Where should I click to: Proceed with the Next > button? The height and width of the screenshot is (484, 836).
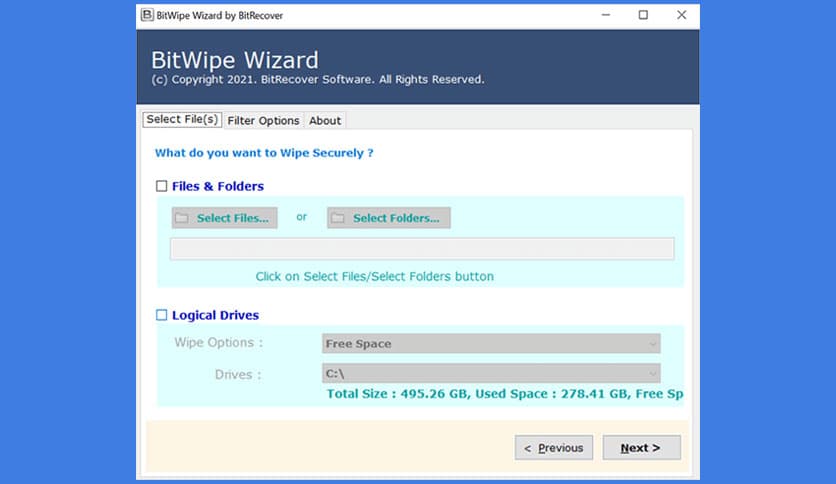pos(641,448)
